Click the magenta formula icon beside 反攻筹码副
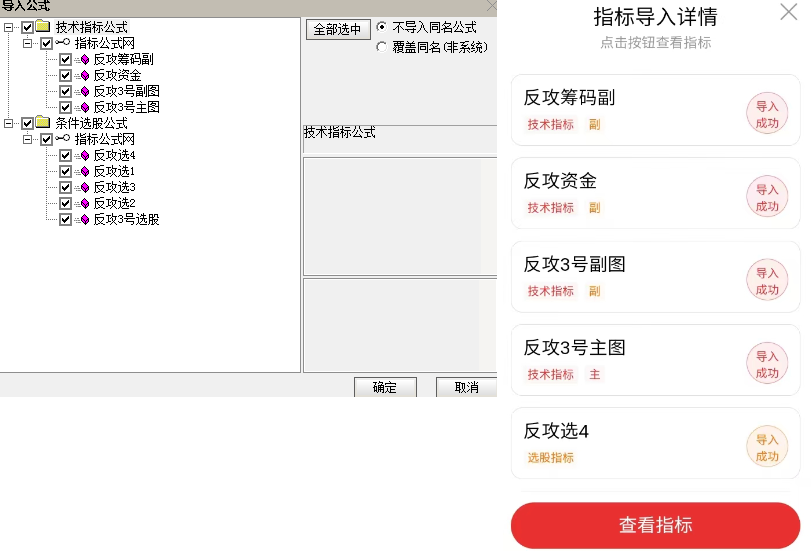The height and width of the screenshot is (551, 811). click(x=85, y=60)
